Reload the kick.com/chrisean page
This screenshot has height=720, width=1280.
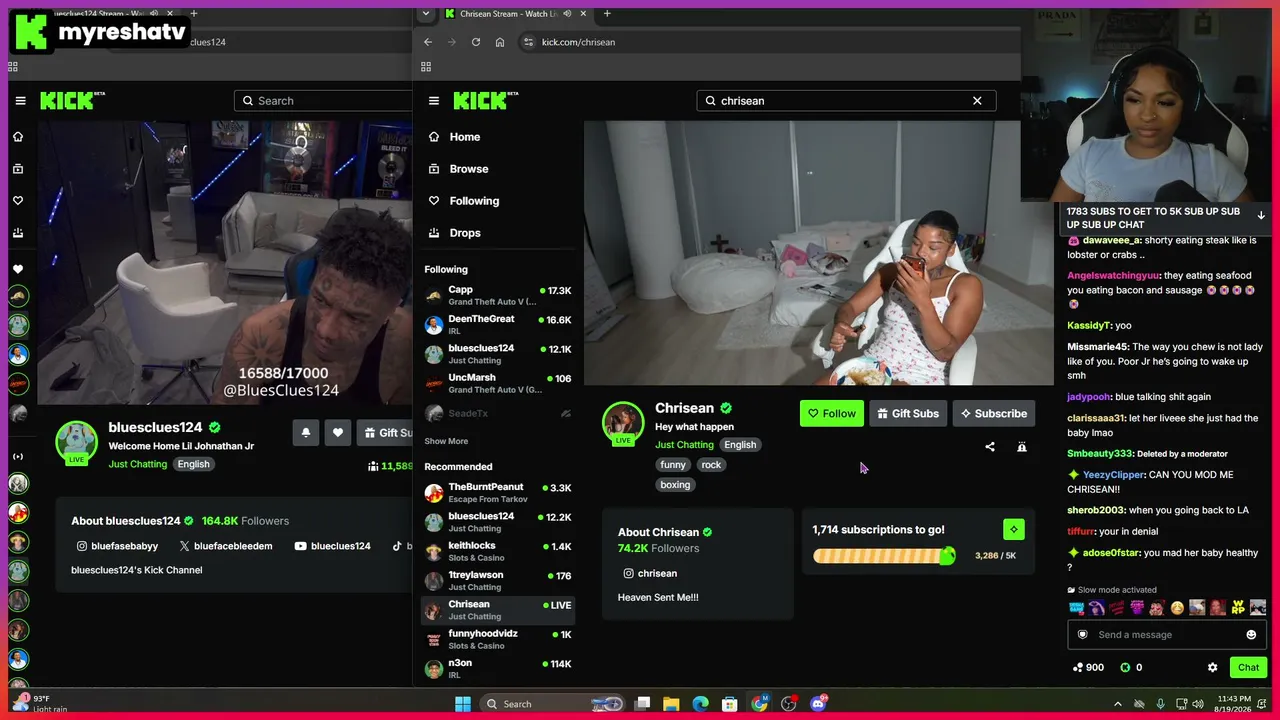(x=476, y=42)
